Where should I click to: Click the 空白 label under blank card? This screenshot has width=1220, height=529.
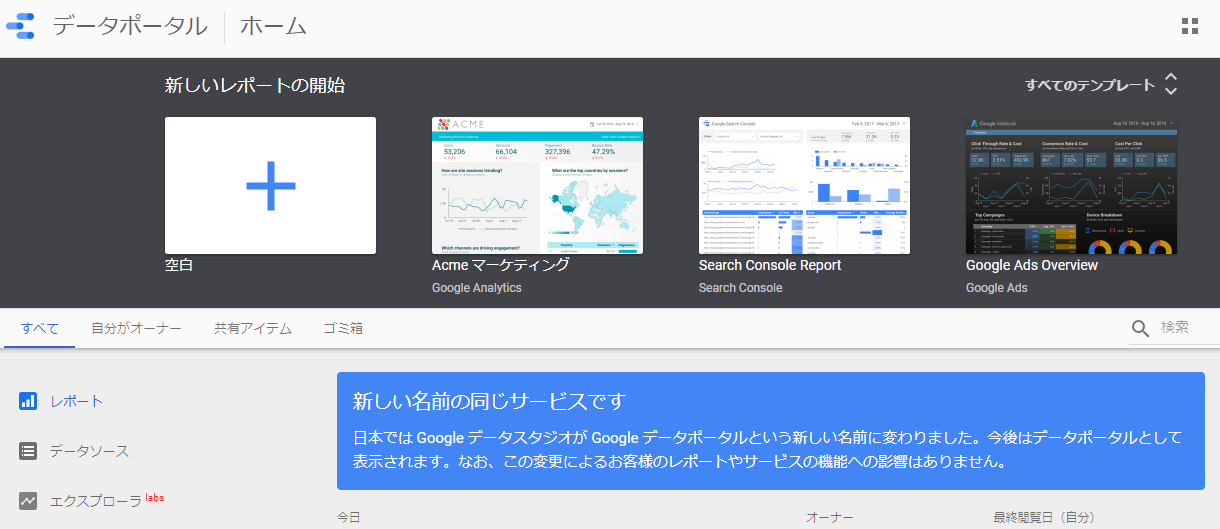pos(179,265)
